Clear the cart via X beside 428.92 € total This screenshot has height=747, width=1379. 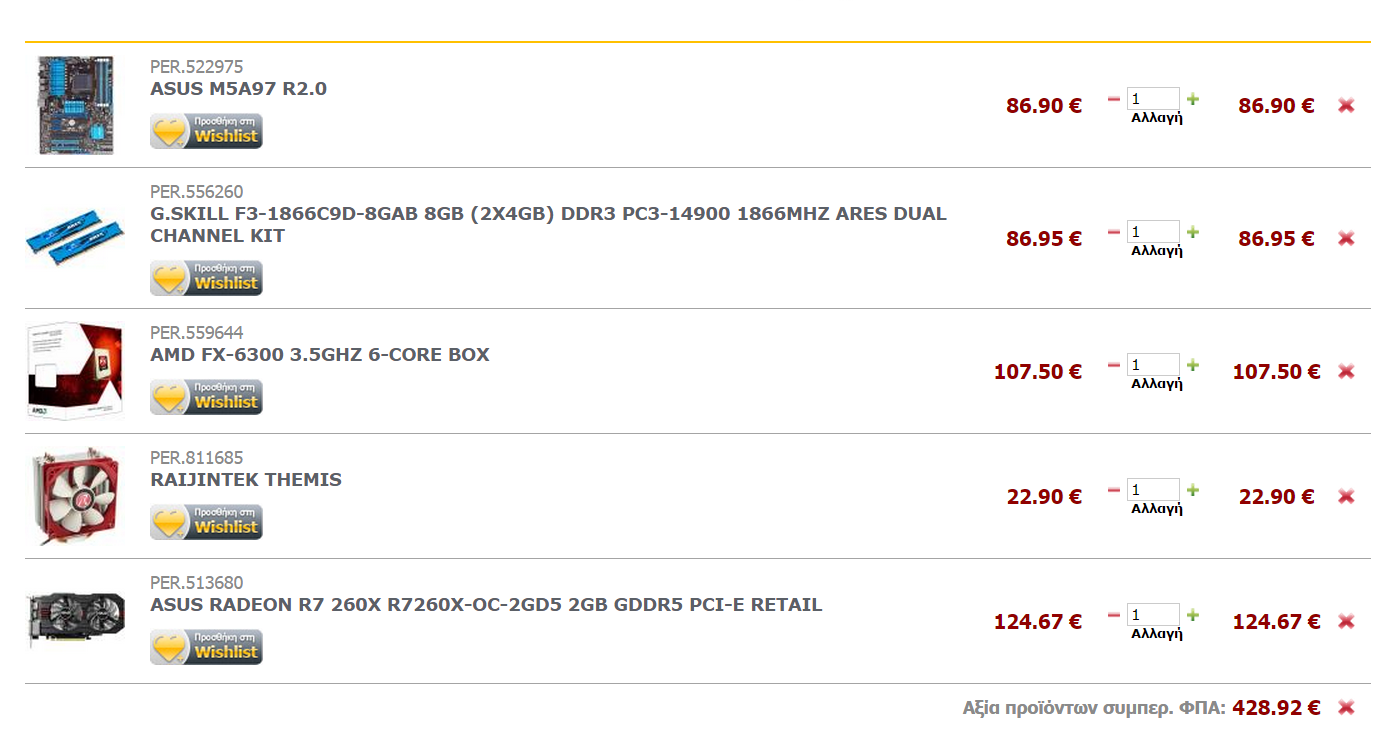(x=1346, y=707)
